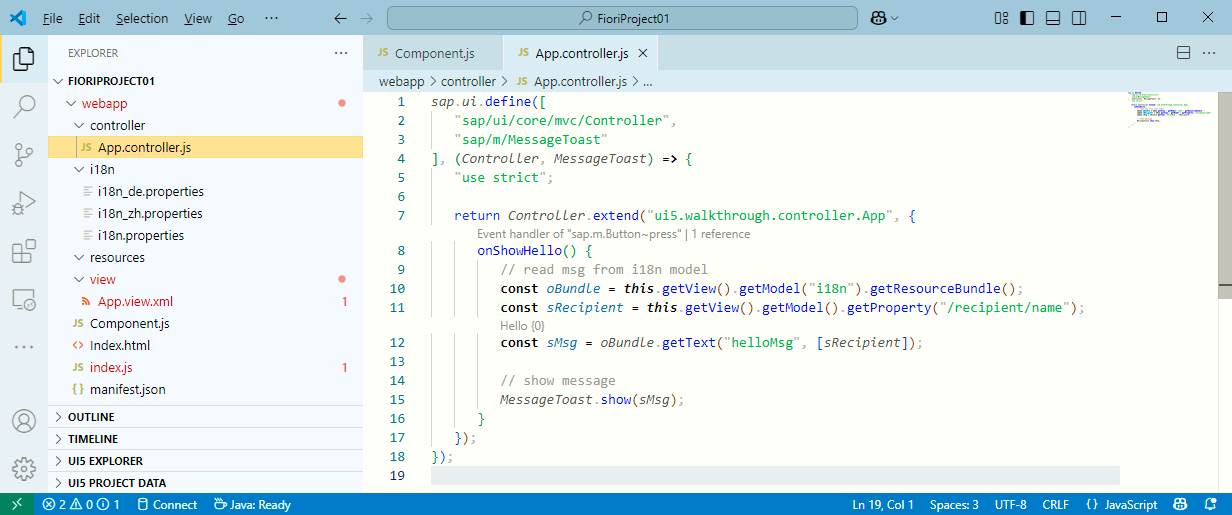Toggle Panel visibility

coord(1053,18)
